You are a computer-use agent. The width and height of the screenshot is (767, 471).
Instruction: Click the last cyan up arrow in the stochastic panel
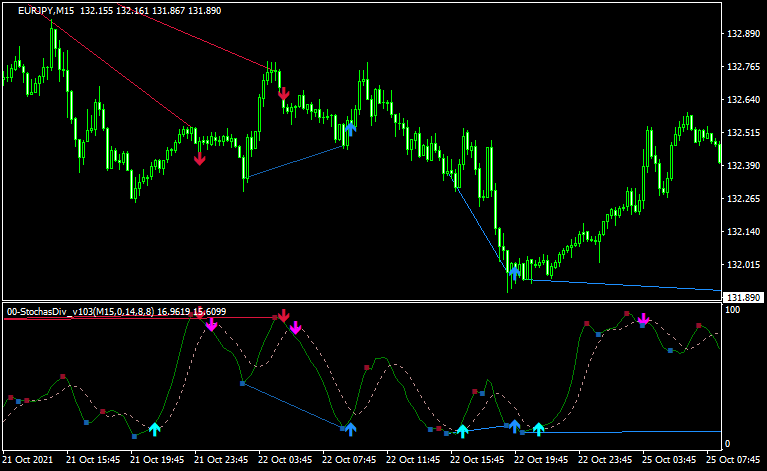coord(539,429)
